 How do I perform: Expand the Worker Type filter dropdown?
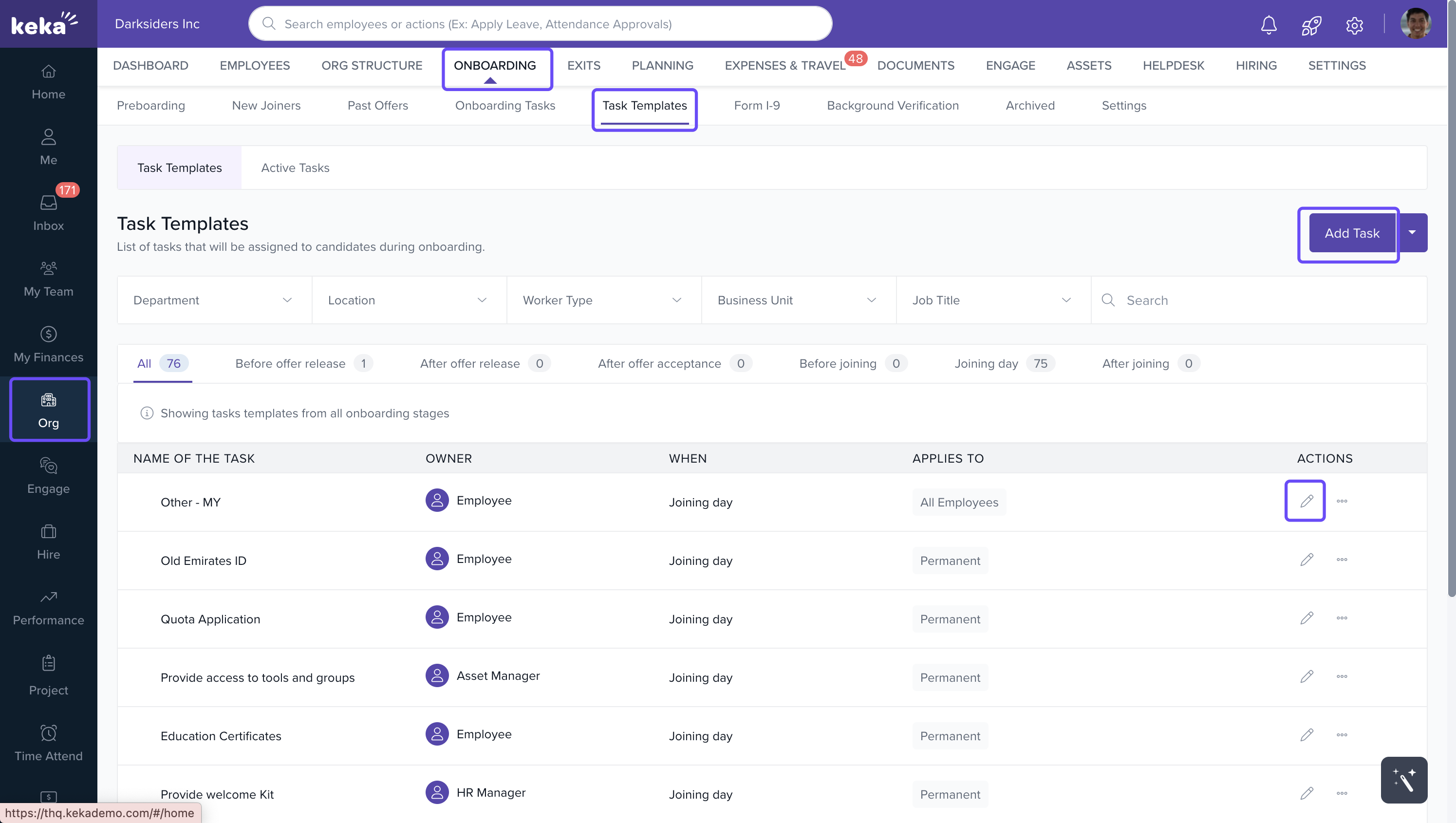pyautogui.click(x=603, y=300)
